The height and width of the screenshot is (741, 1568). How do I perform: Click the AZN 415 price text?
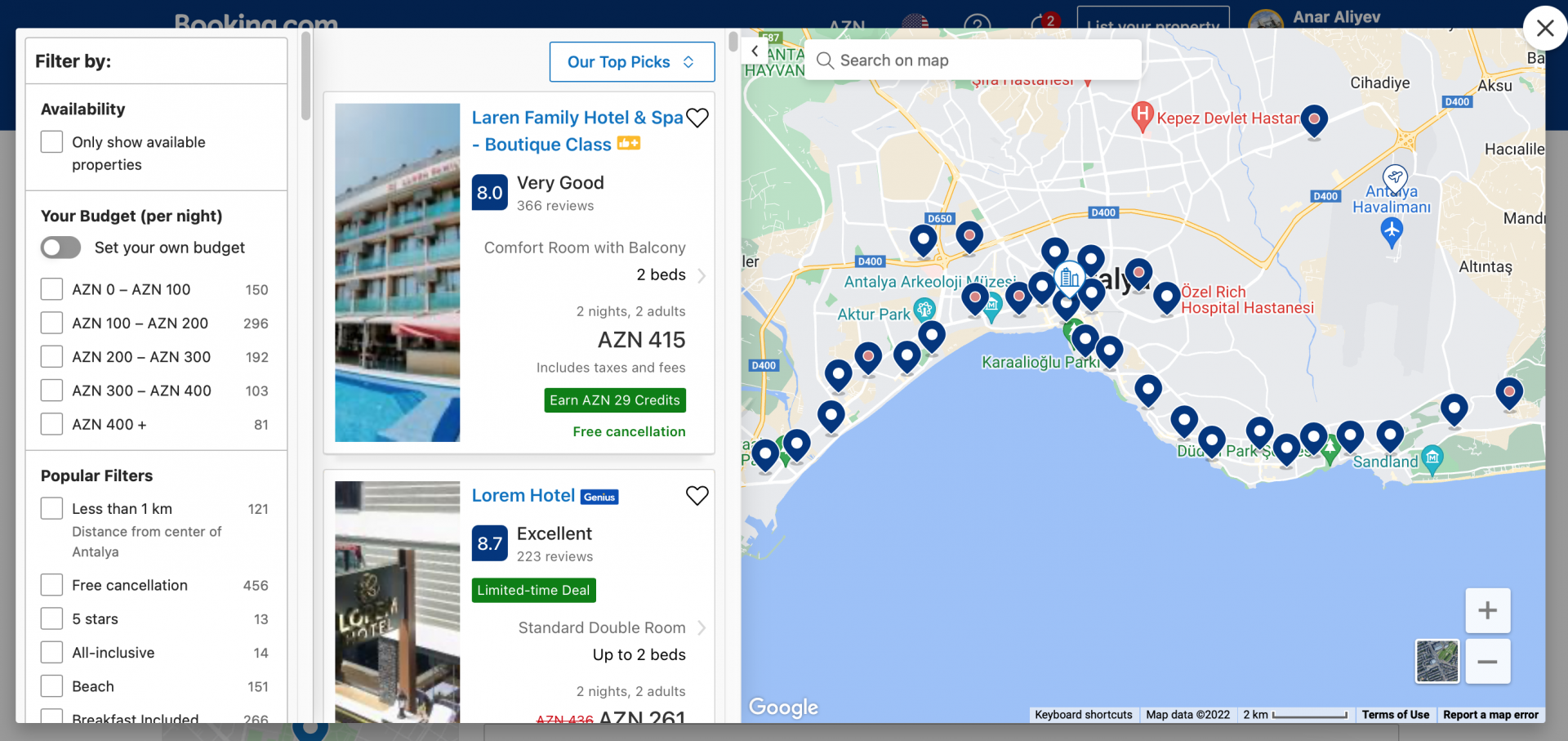tap(642, 340)
